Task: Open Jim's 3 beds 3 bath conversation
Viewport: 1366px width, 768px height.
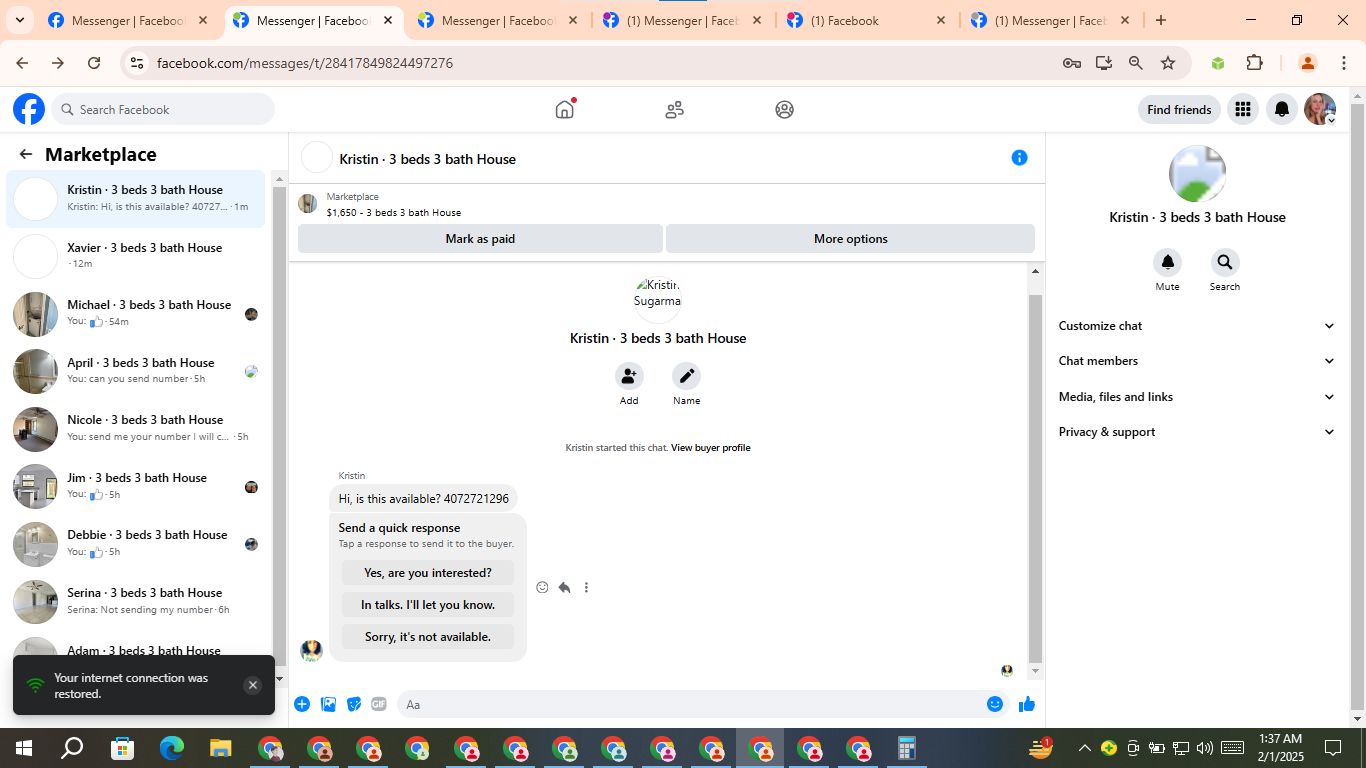Action: (136, 486)
